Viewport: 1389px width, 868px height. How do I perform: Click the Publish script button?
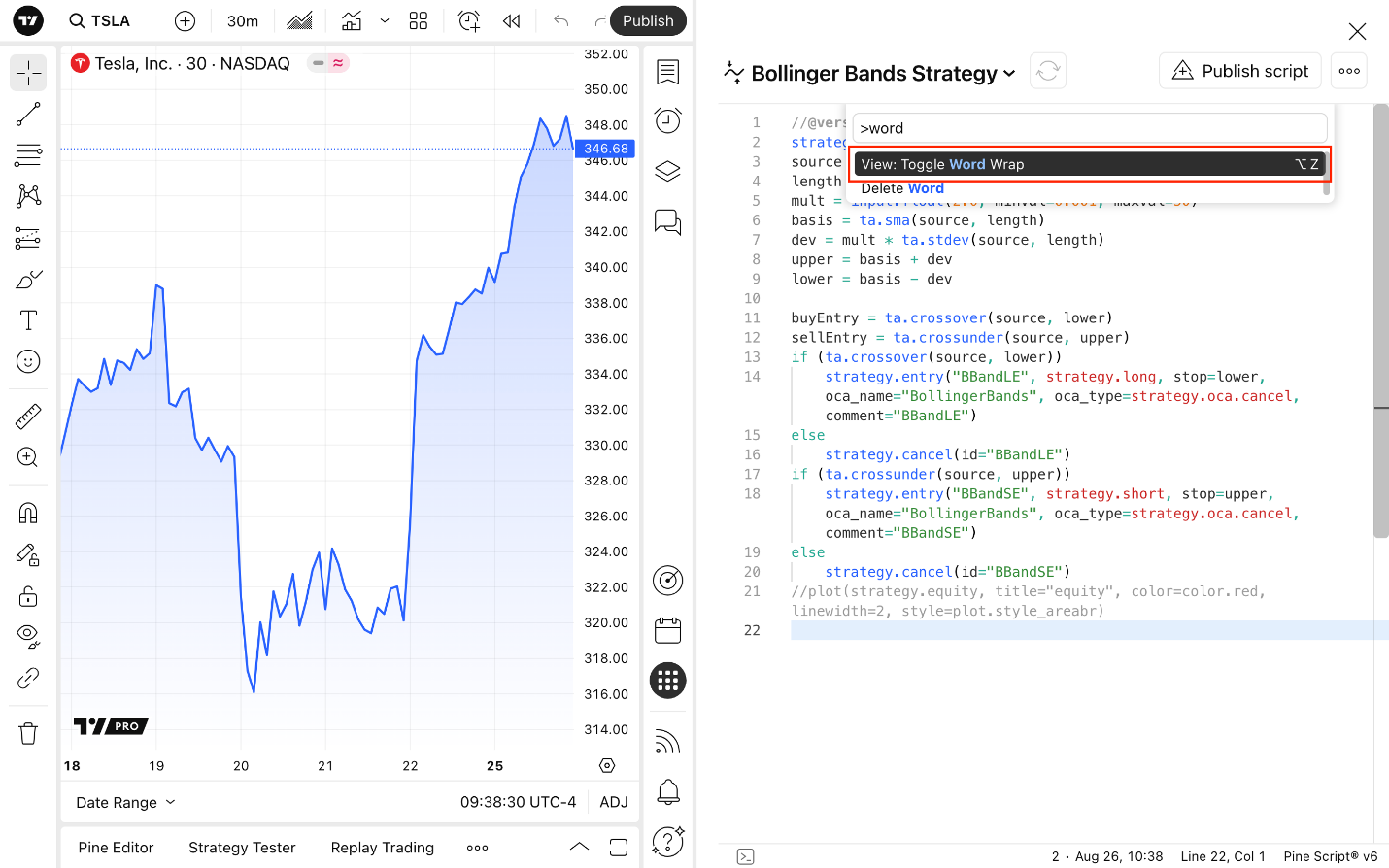click(1240, 71)
